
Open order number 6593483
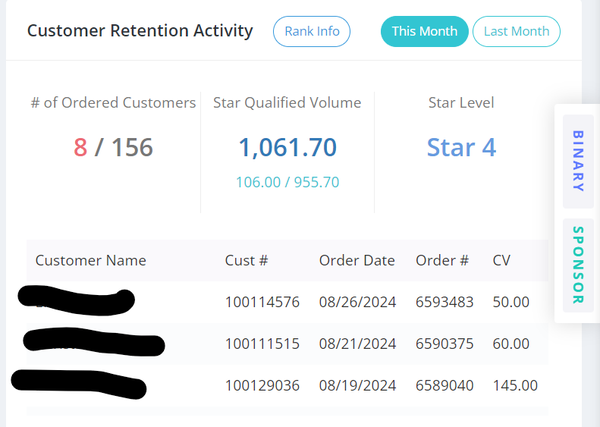(x=444, y=301)
